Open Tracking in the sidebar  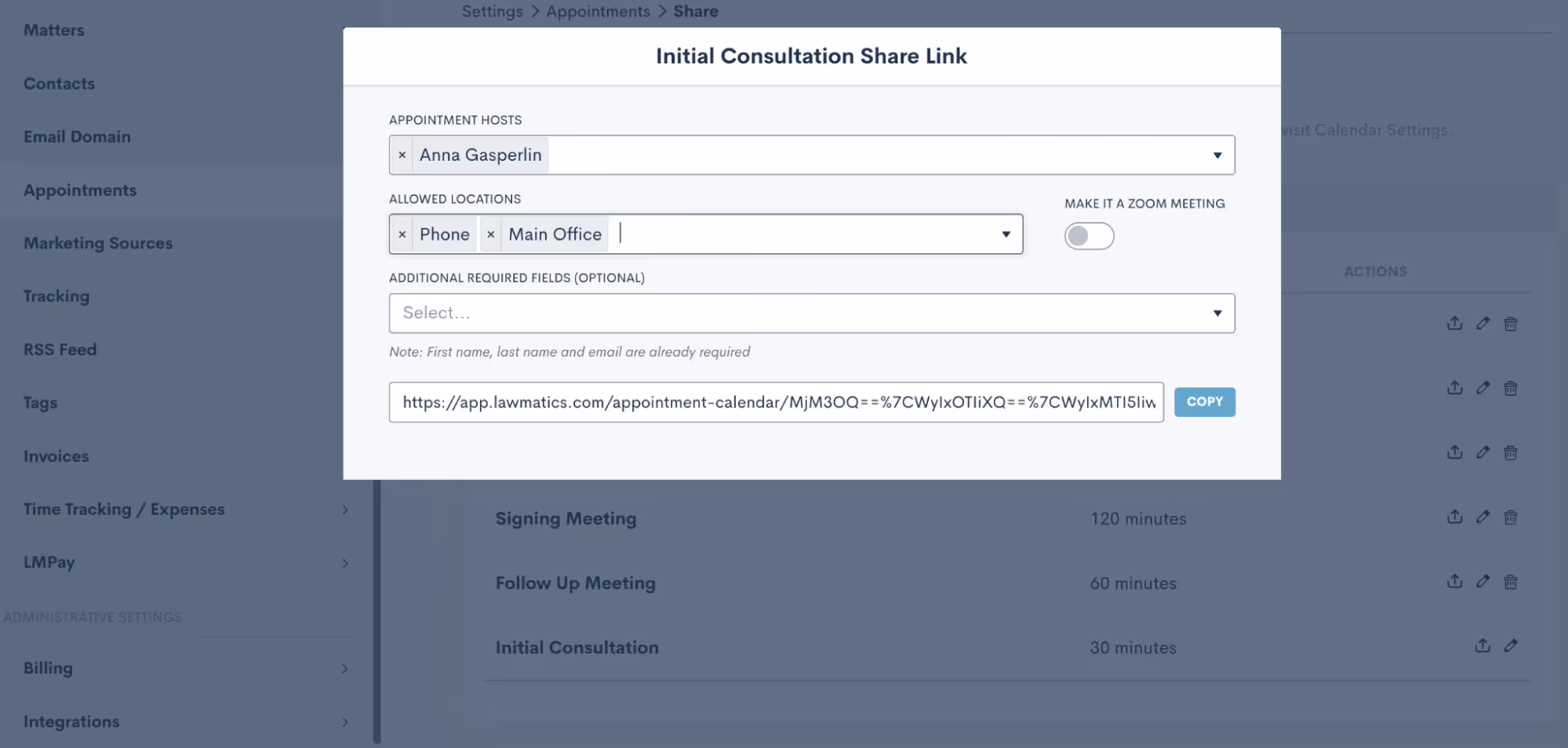tap(56, 296)
